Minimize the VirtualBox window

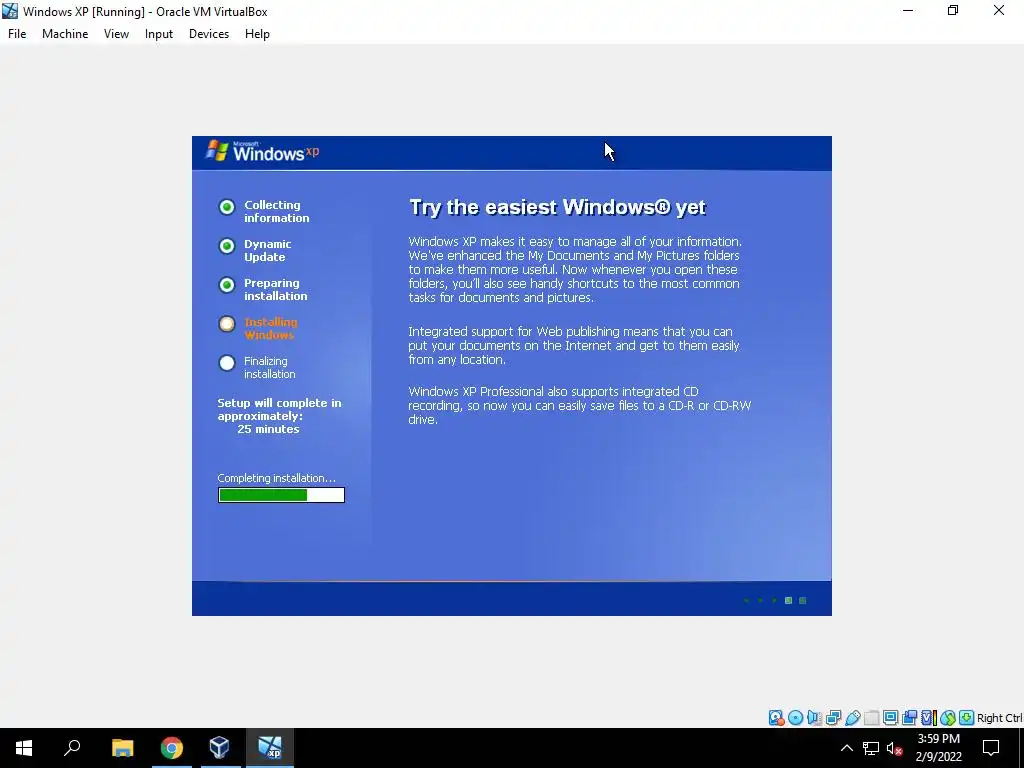coord(908,11)
